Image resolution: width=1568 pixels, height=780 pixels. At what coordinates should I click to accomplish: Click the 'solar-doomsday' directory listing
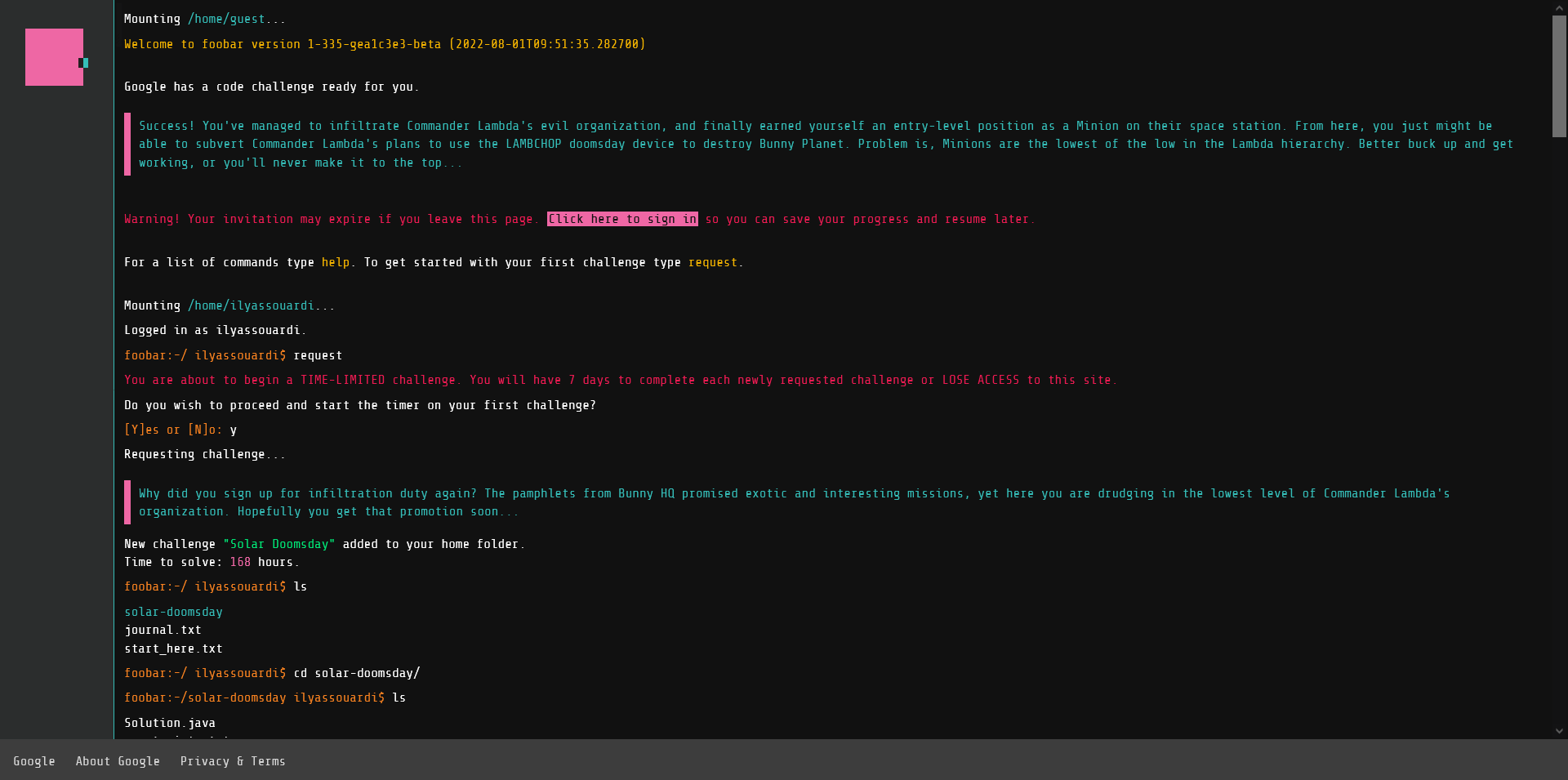(x=173, y=612)
